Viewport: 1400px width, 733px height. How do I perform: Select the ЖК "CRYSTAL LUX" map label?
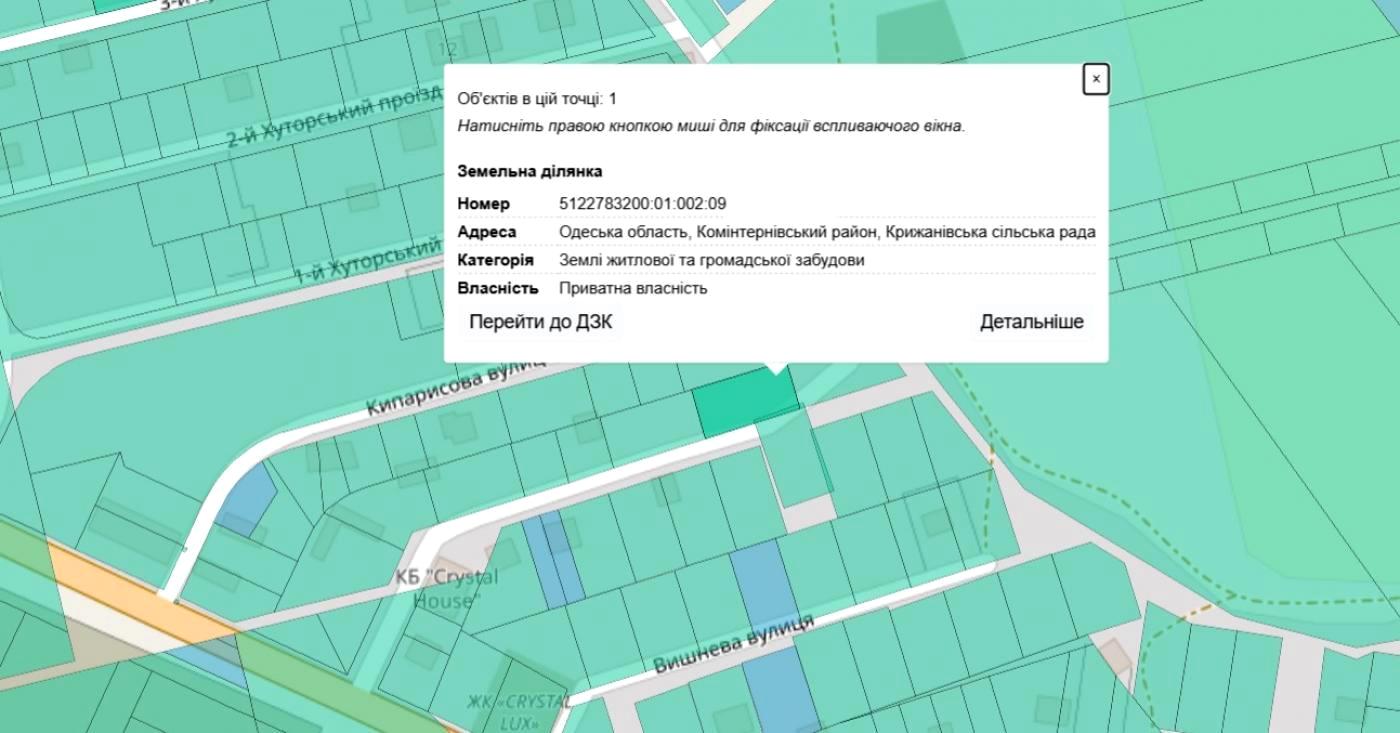tap(518, 711)
